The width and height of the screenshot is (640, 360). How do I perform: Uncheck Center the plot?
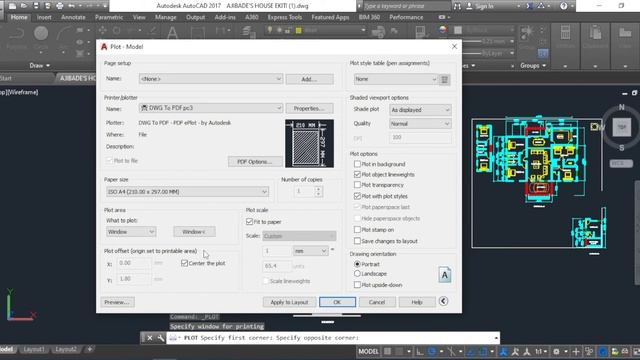pos(184,263)
